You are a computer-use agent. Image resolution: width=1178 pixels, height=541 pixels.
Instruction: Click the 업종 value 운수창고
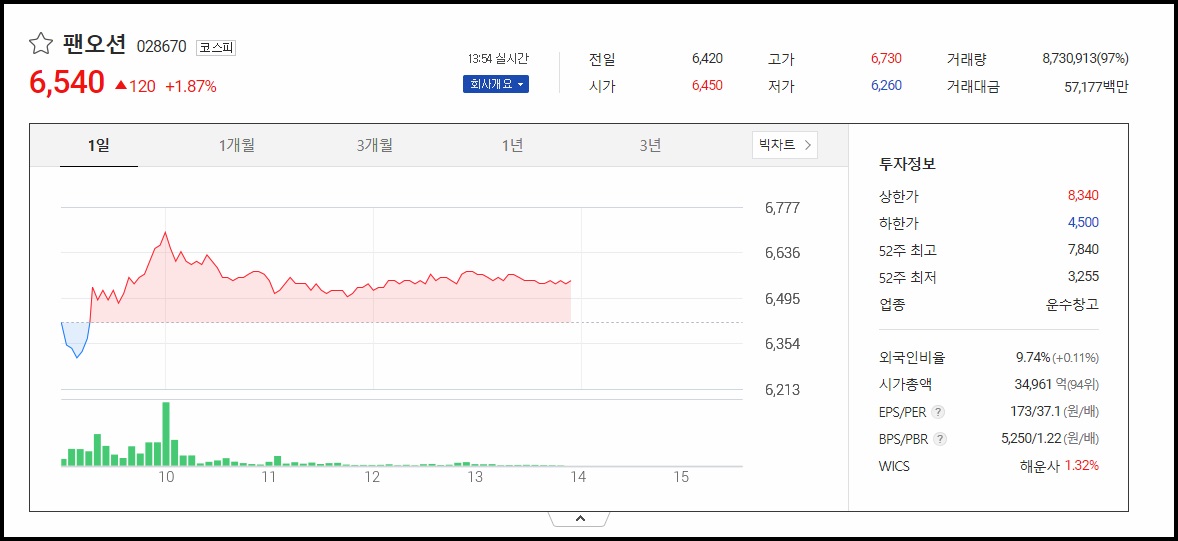coord(1072,304)
